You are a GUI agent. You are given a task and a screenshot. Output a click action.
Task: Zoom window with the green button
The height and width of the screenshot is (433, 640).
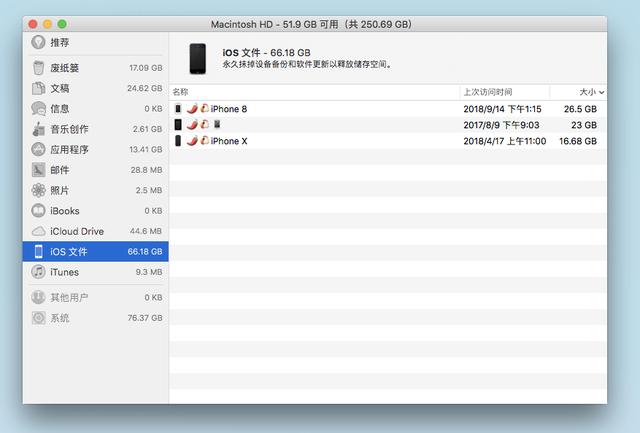pos(62,24)
